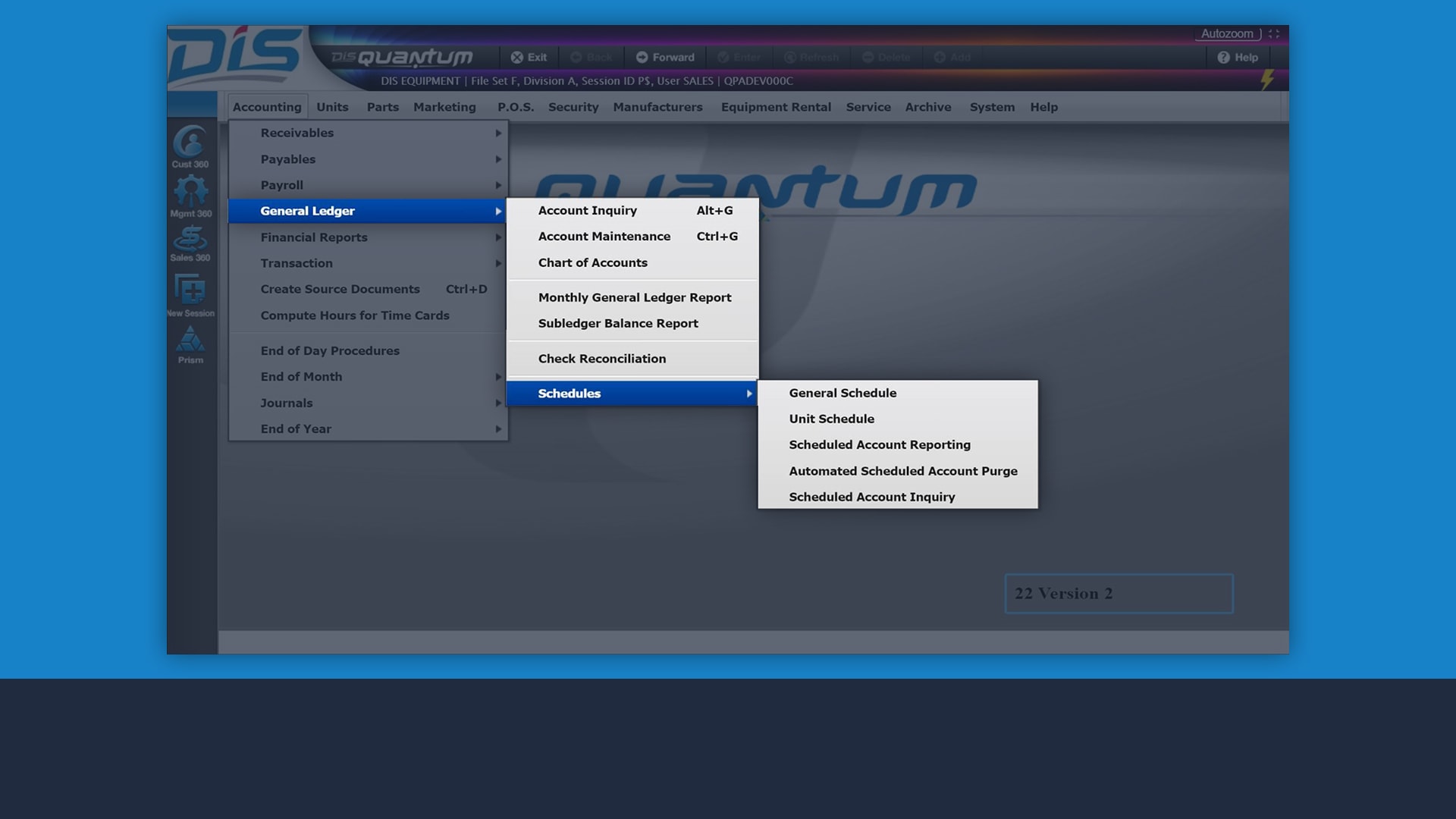Choose Create Source Documents
This screenshot has width=1456, height=819.
point(368,289)
